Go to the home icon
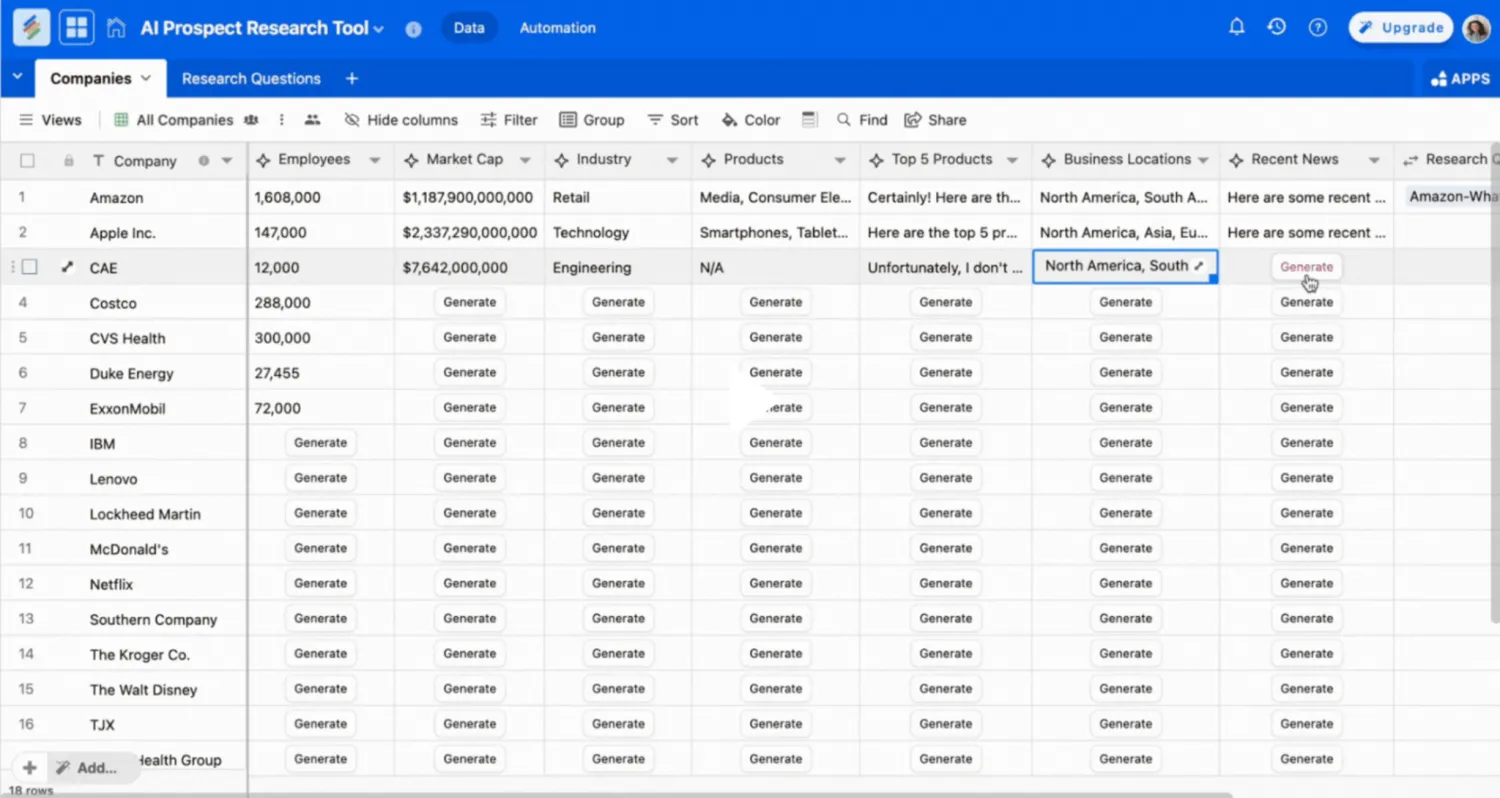1500x798 pixels. [x=116, y=28]
